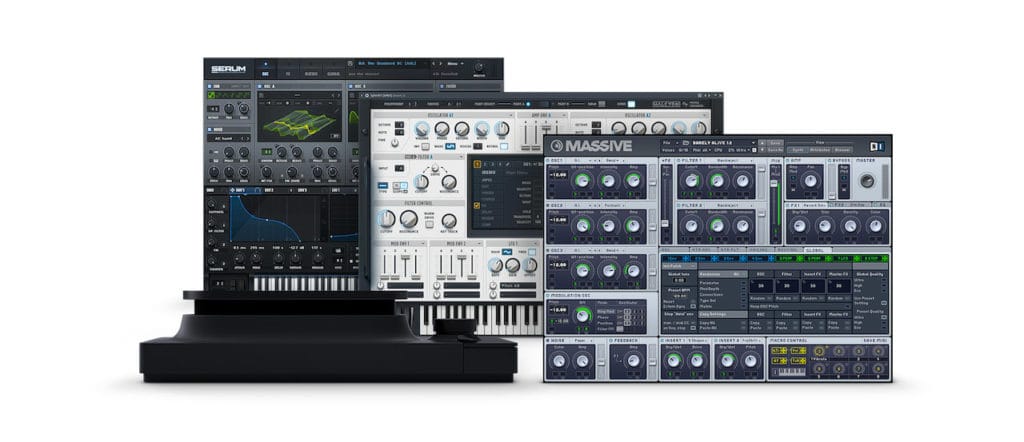Switch to the MATRIX tab in Serum

click(311, 74)
